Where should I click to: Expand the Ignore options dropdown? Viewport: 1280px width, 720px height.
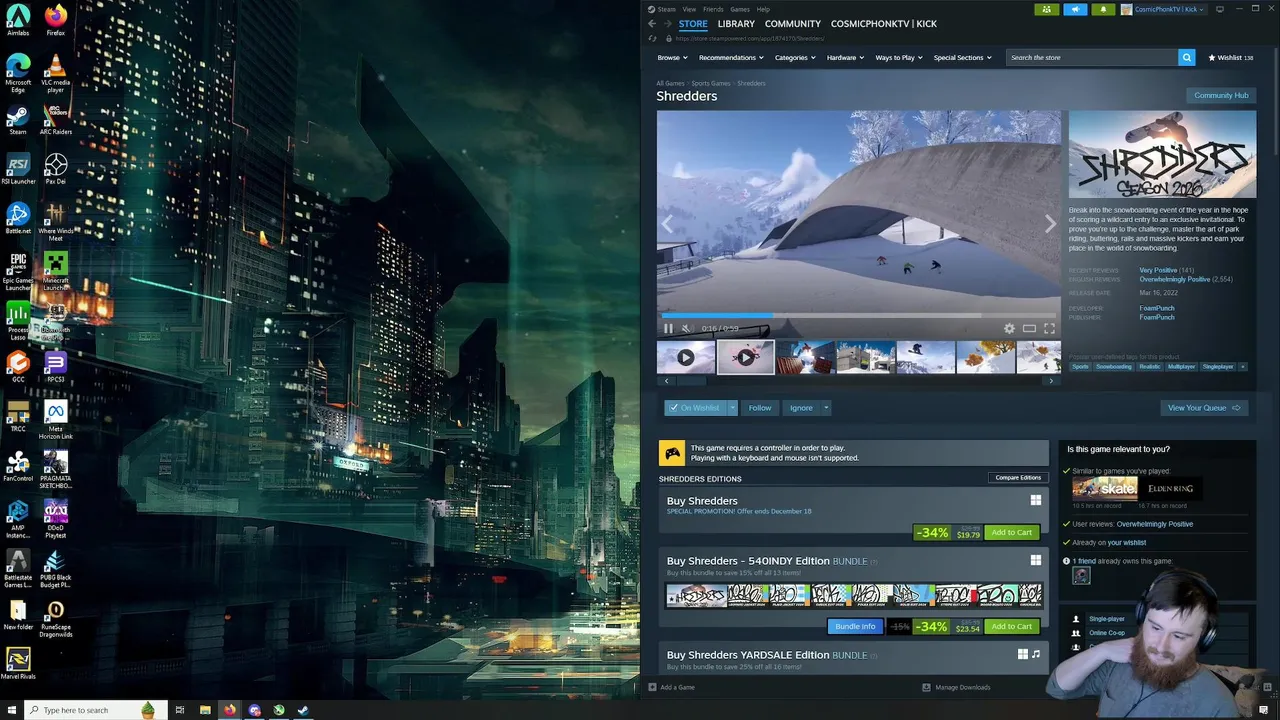[826, 408]
